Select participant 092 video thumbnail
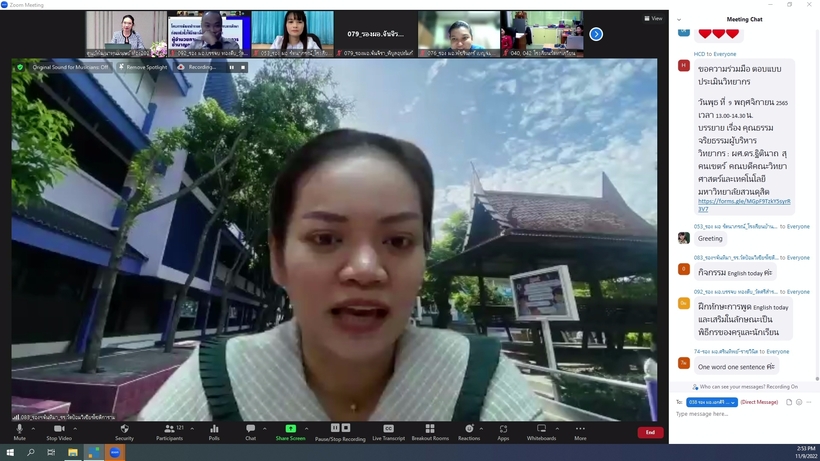This screenshot has height=461, width=820. (209, 34)
